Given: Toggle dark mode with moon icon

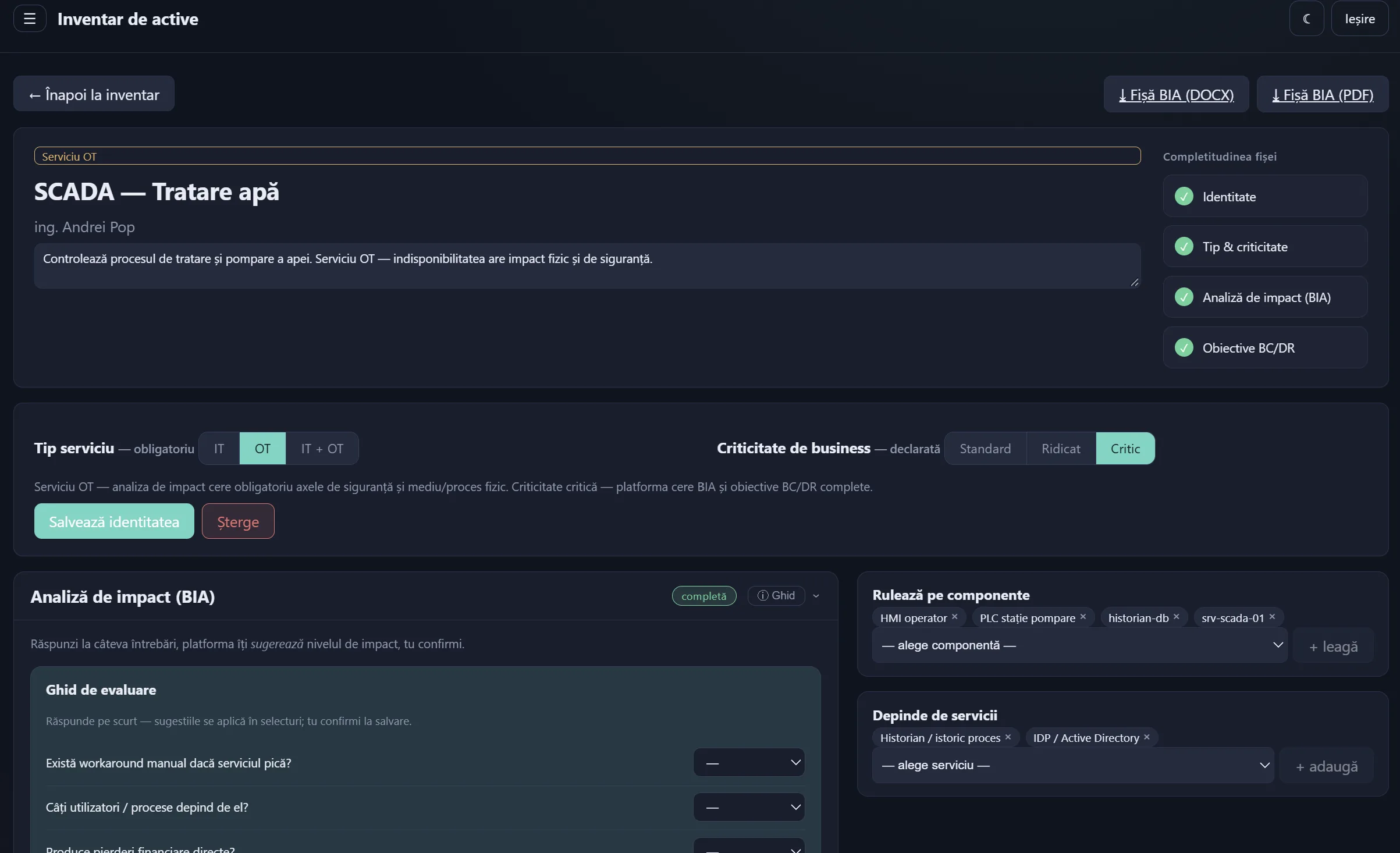Looking at the screenshot, I should (1306, 19).
